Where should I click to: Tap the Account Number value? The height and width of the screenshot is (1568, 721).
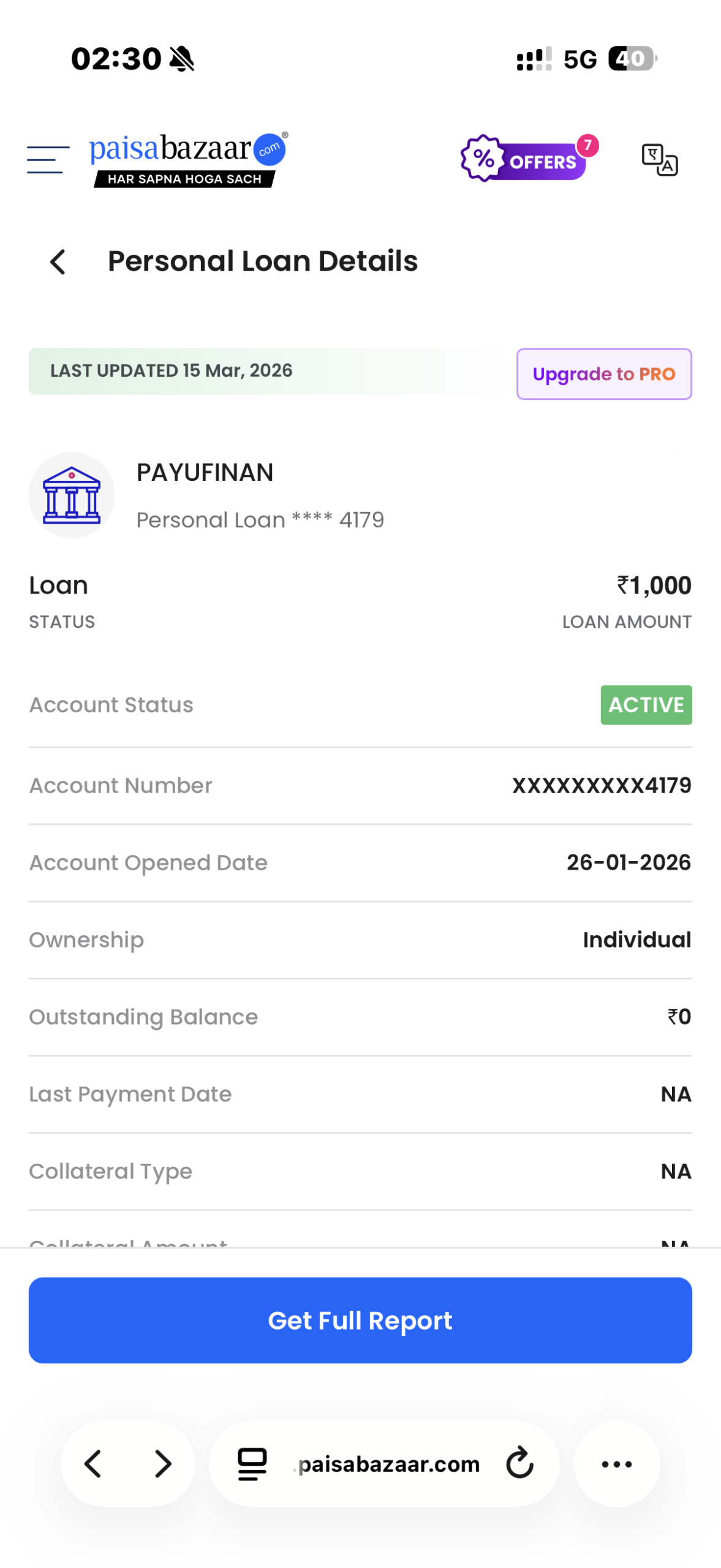[601, 785]
